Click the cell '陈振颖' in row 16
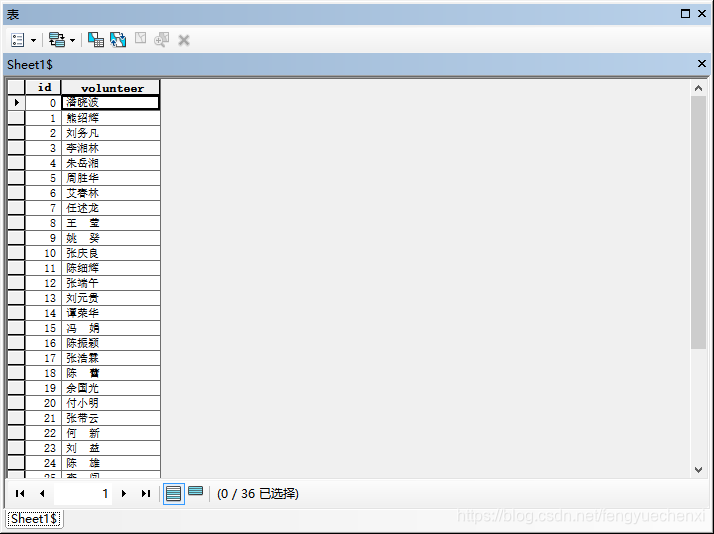The image size is (714, 534). 111,343
